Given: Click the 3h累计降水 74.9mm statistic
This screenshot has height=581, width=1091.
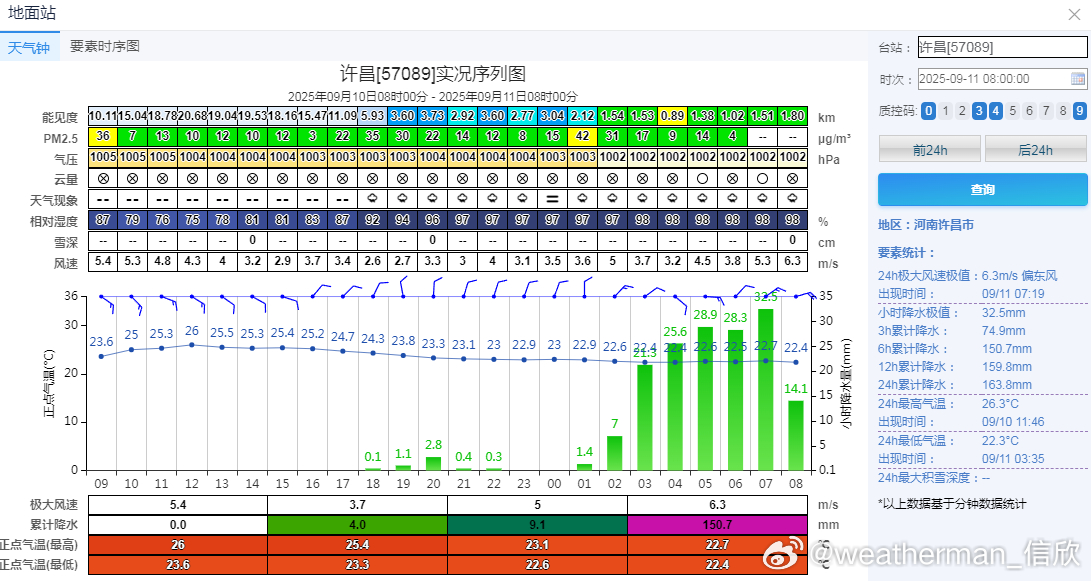Looking at the screenshot, I should [x=952, y=331].
